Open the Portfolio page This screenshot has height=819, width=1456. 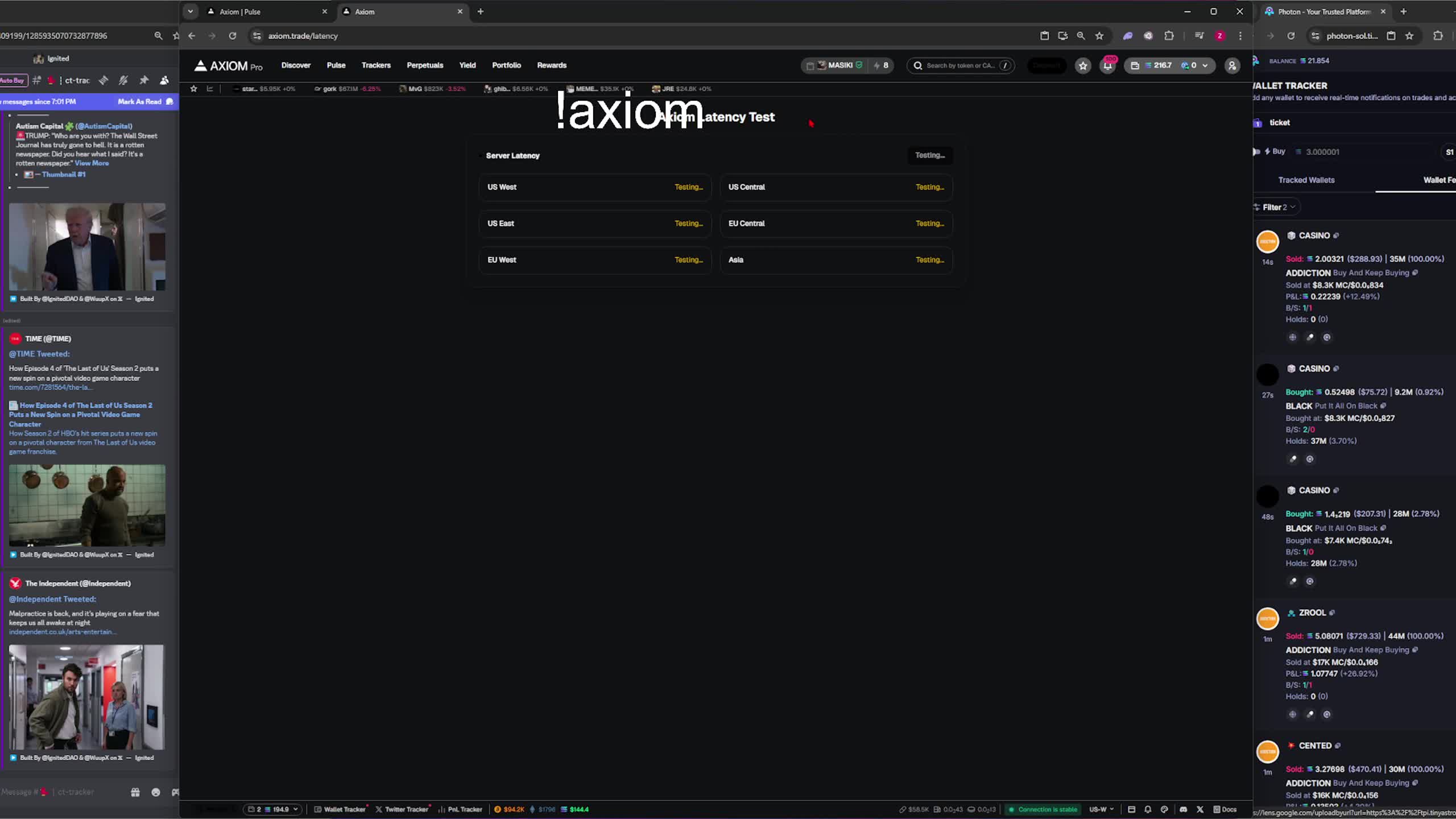click(506, 65)
